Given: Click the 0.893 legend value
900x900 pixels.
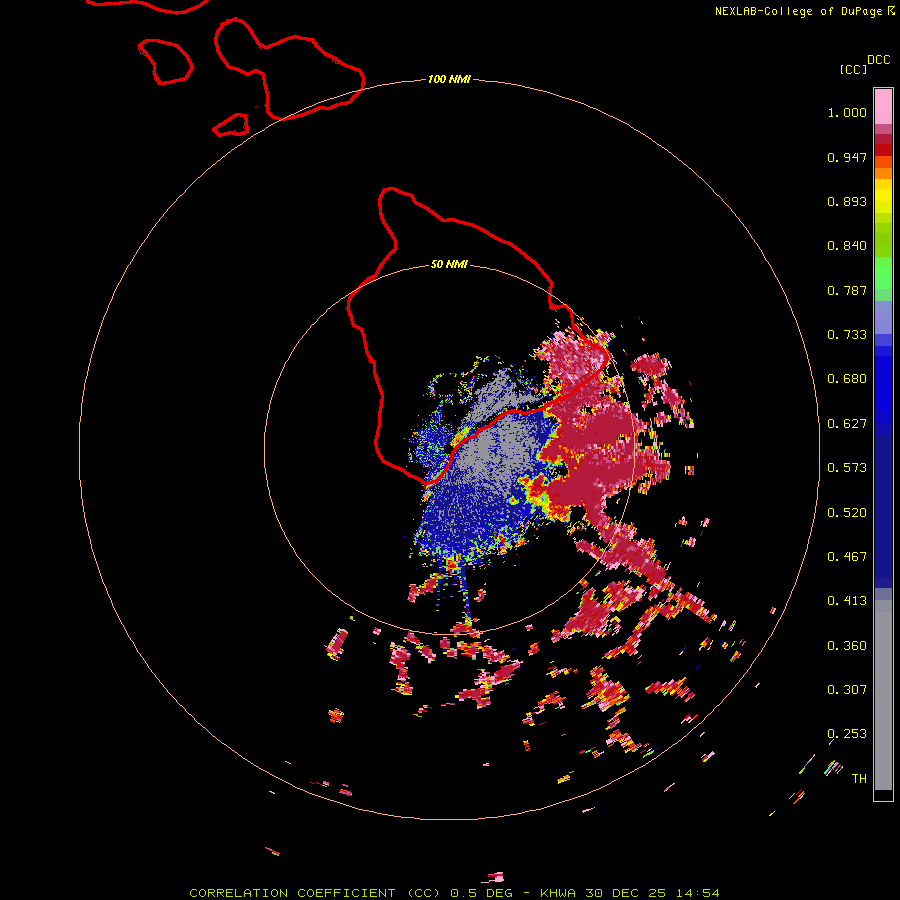Looking at the screenshot, I should click(847, 201).
